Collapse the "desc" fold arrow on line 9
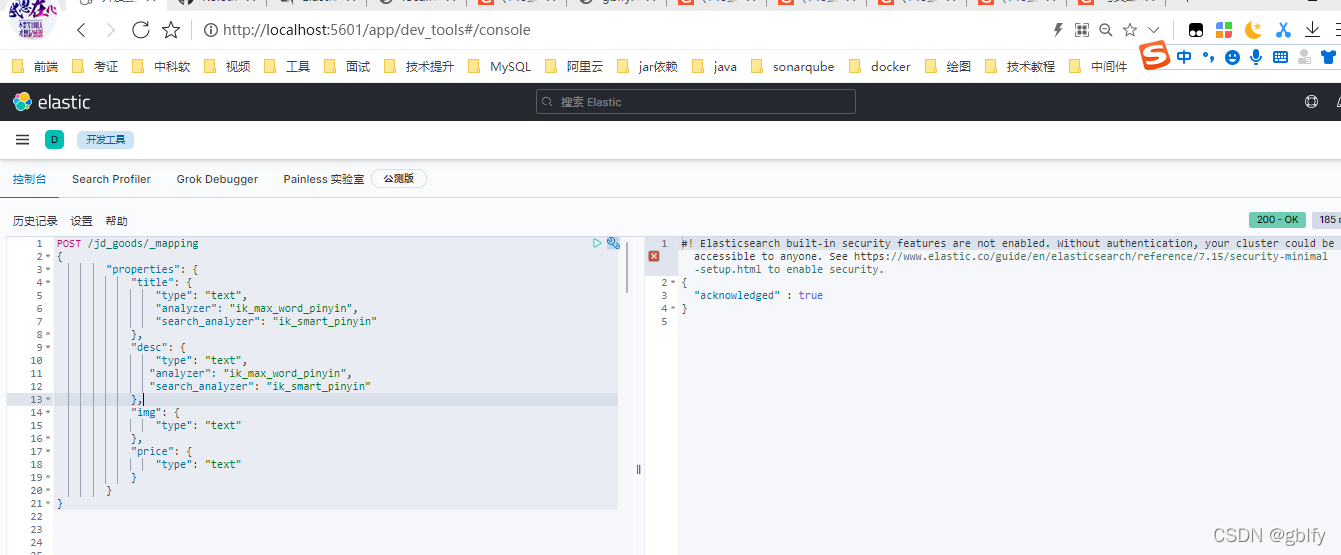 click(x=48, y=348)
